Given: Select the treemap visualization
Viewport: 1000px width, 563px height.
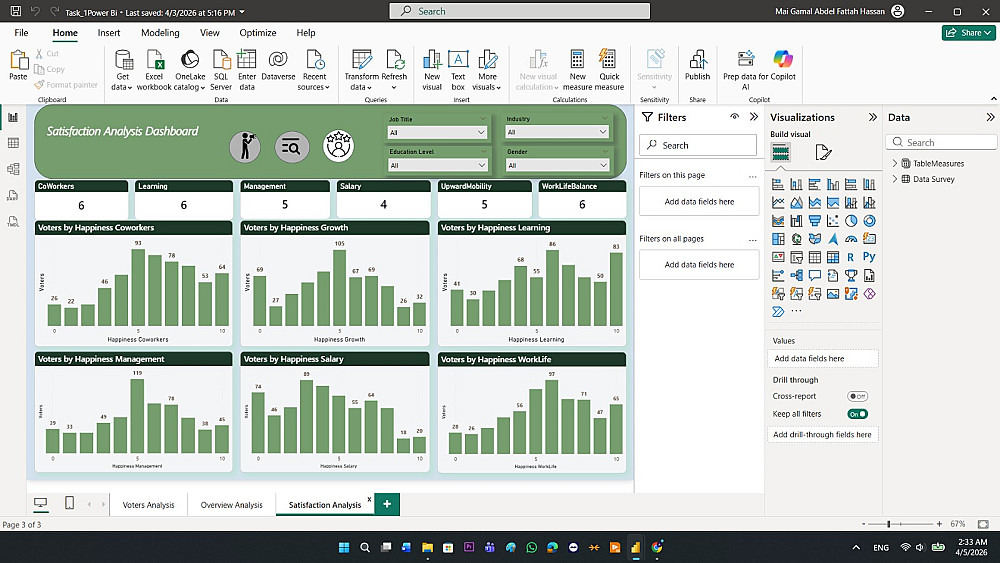Looking at the screenshot, I should click(778, 239).
